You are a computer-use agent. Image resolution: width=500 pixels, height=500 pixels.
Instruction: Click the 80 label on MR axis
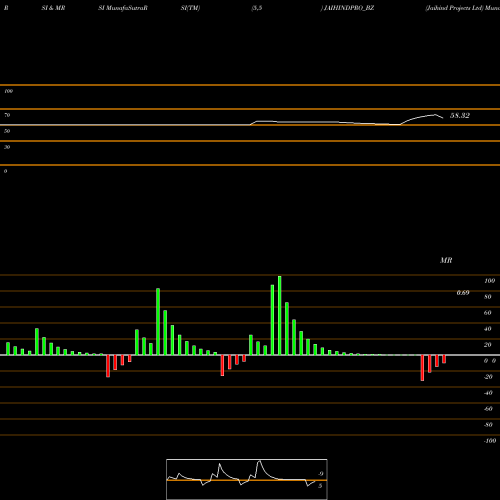[x=488, y=297]
